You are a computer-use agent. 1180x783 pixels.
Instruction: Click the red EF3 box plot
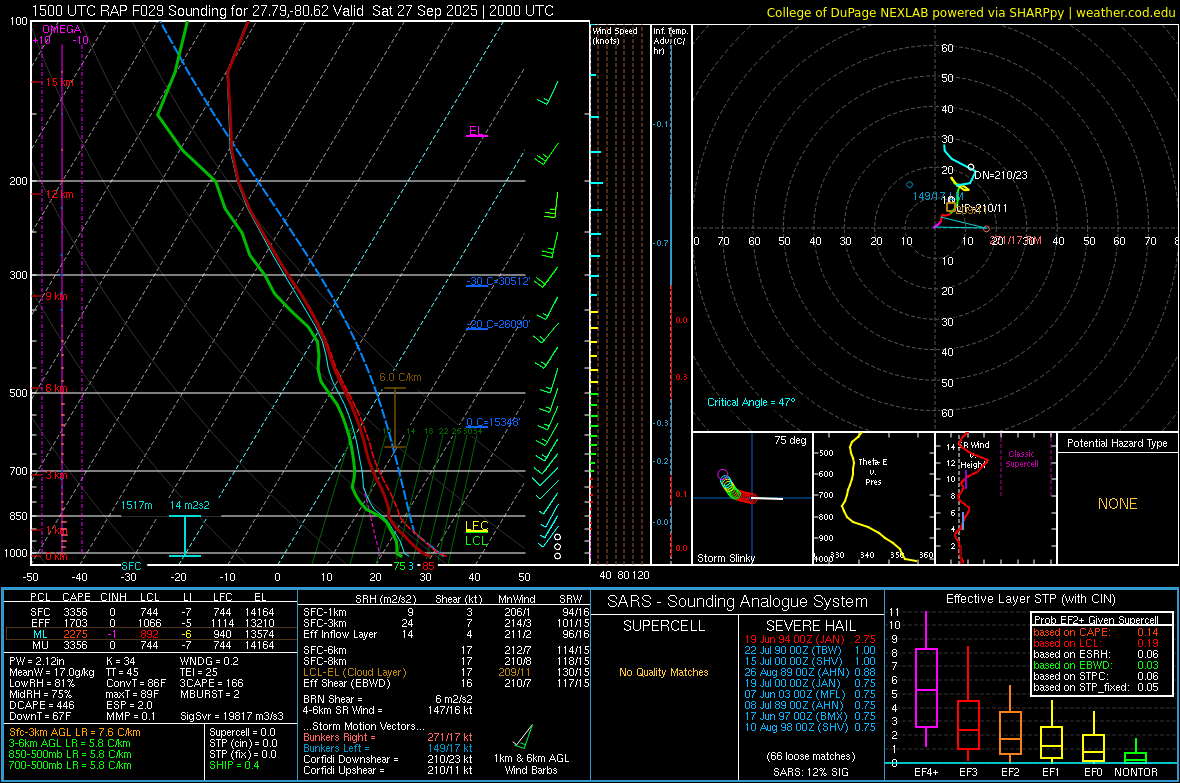(x=968, y=704)
